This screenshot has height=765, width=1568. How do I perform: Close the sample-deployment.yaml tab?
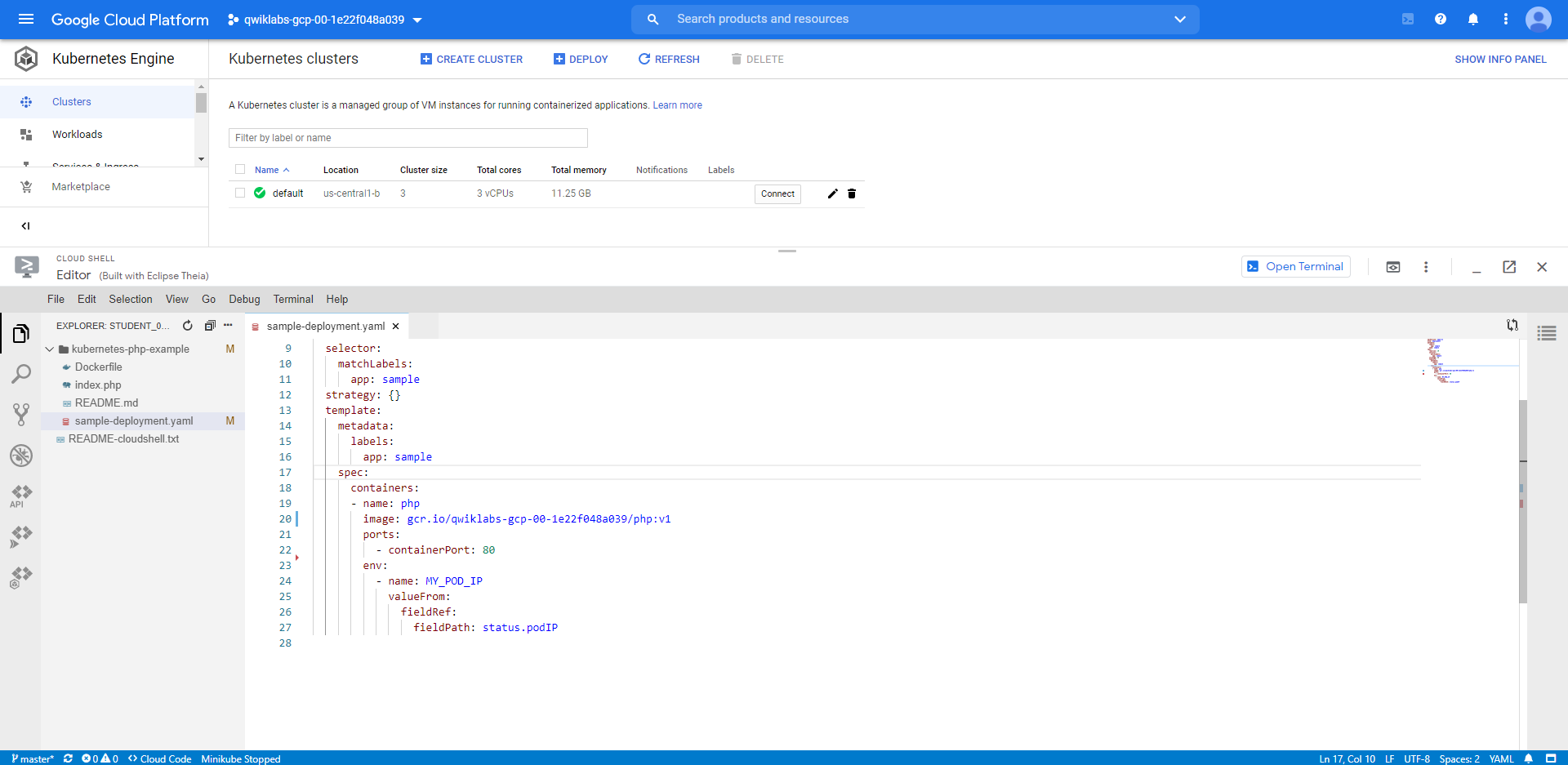(396, 327)
